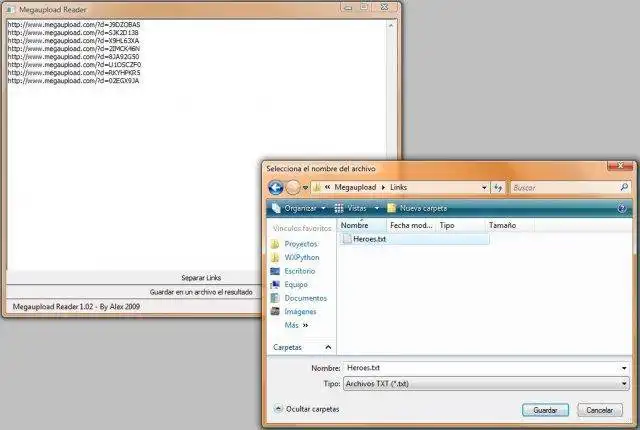
Task: Open the Tipo Archivos TXT combo box
Action: point(486,383)
